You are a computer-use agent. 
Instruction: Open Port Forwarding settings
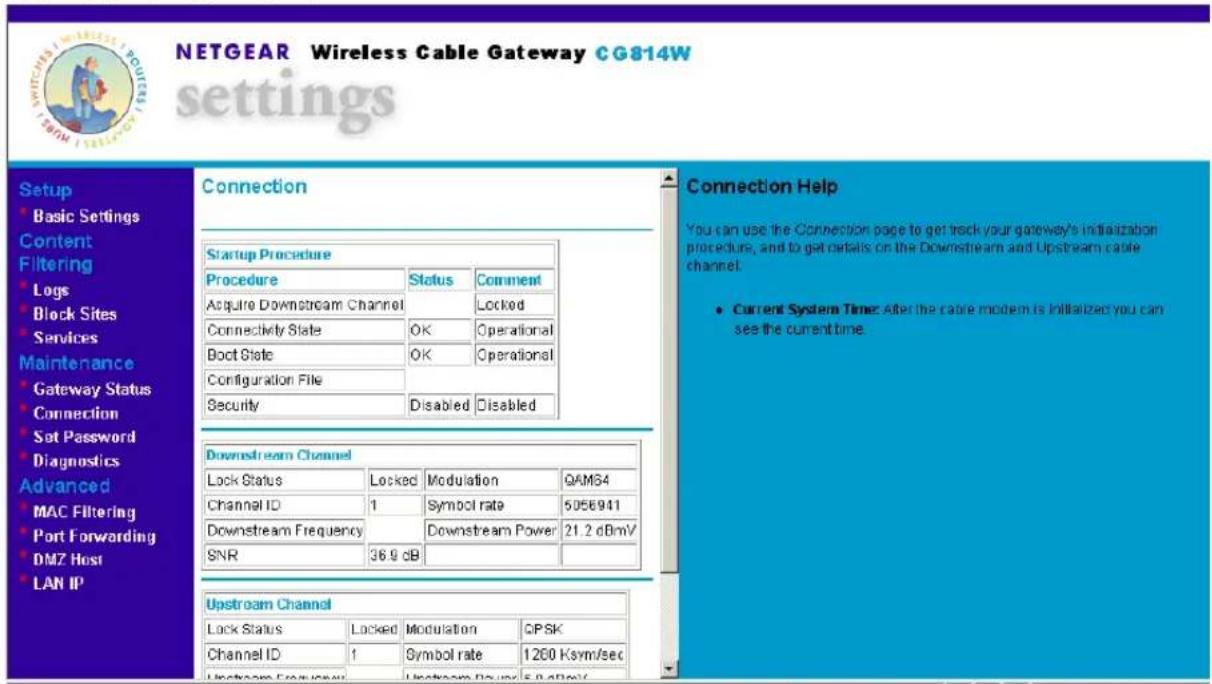coord(94,536)
